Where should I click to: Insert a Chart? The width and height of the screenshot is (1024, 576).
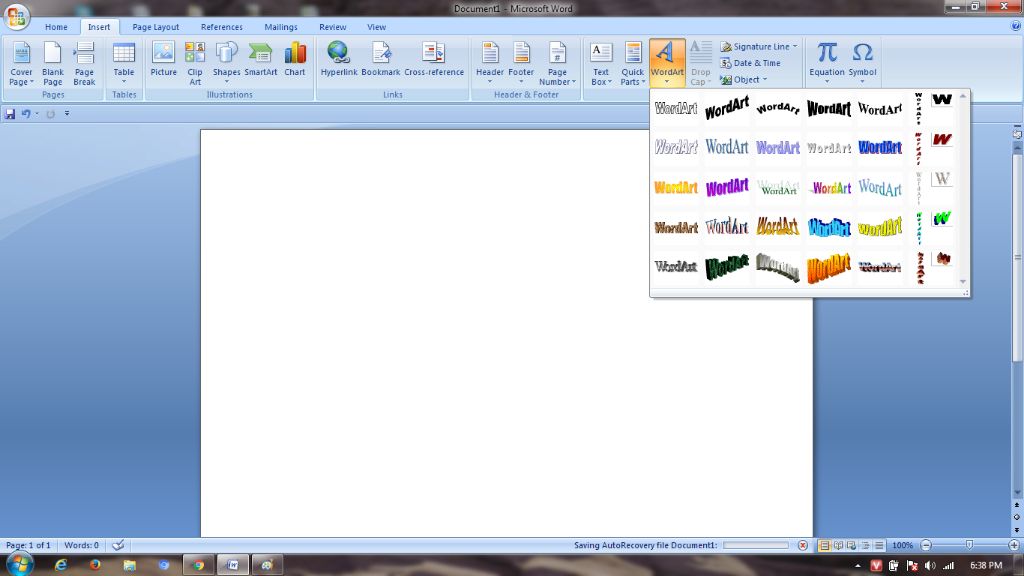[295, 59]
